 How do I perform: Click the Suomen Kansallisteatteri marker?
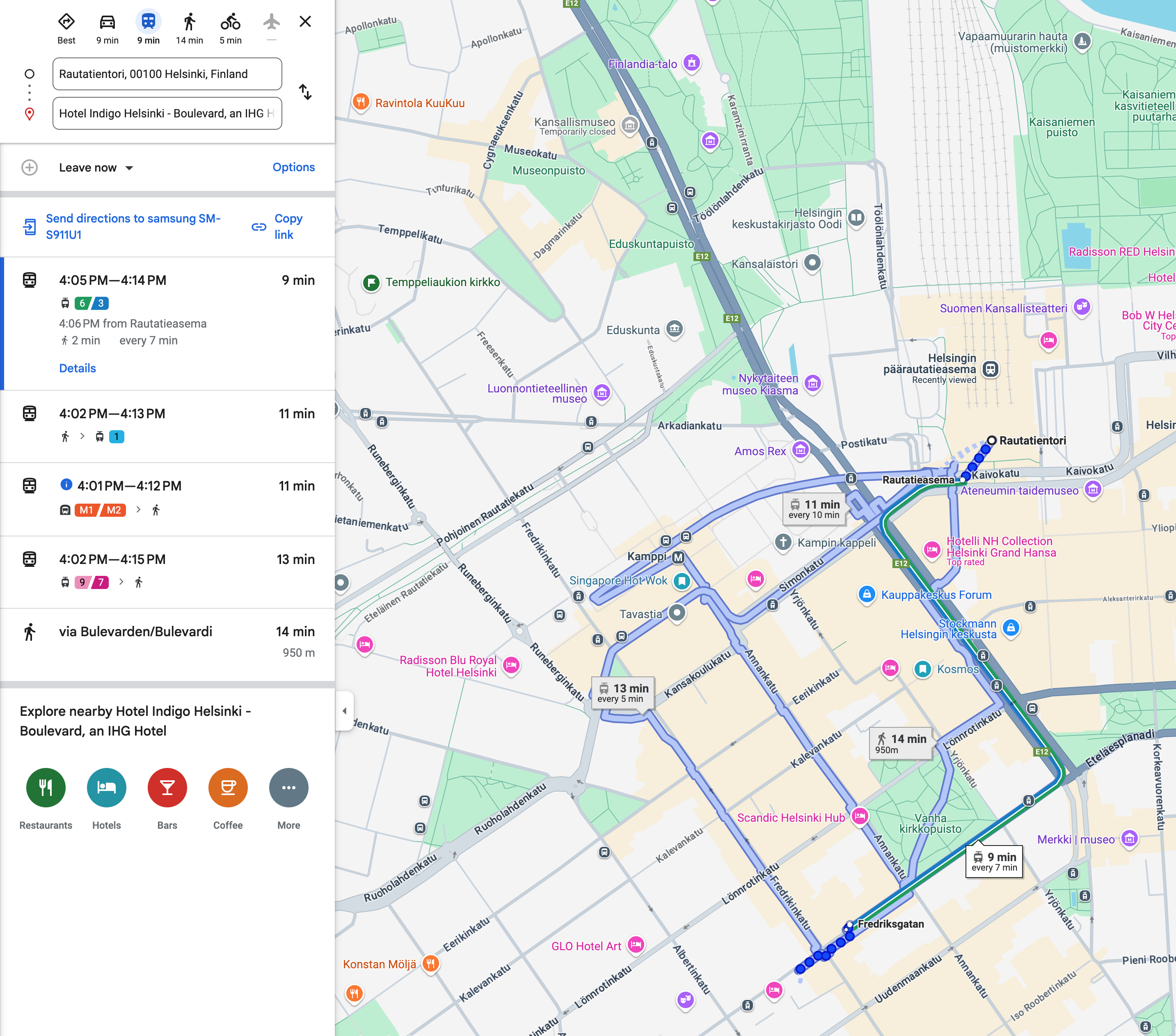1082,307
